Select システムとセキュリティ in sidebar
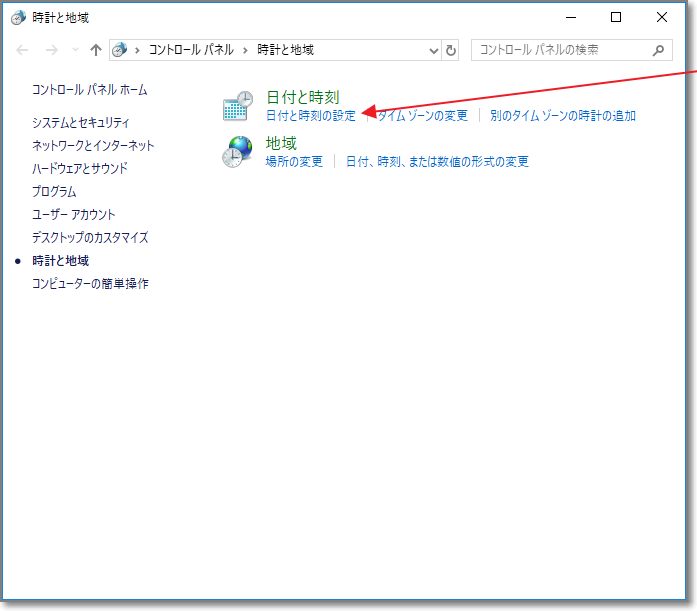Screen dimensions: 697x611 81,123
